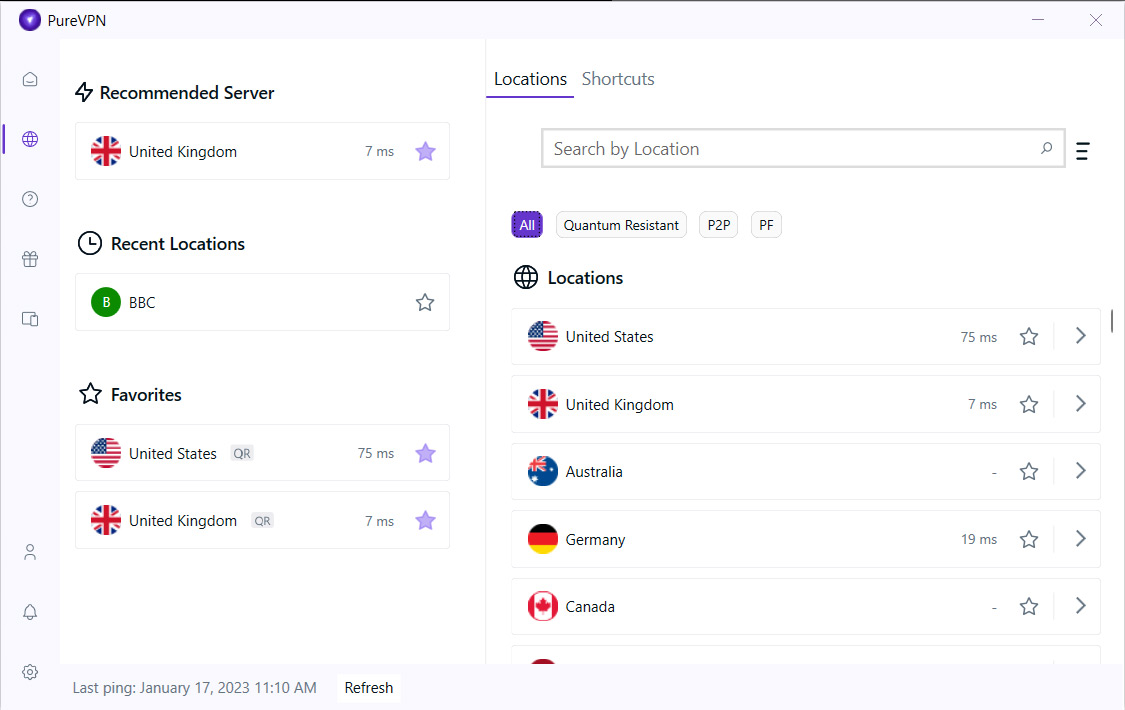Click the PureVPN logo icon
This screenshot has height=710, width=1125.
click(x=29, y=20)
